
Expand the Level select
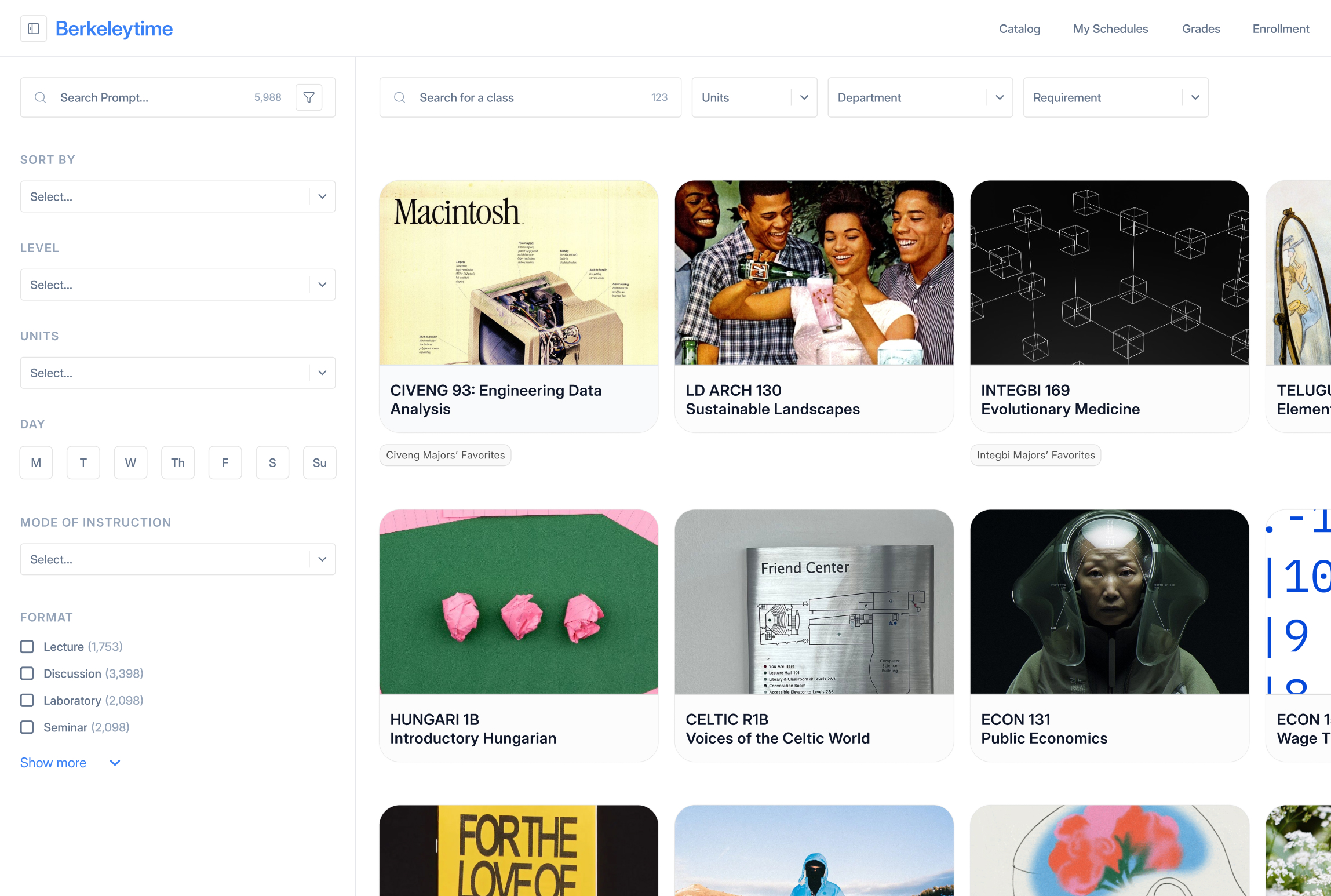[x=178, y=285]
